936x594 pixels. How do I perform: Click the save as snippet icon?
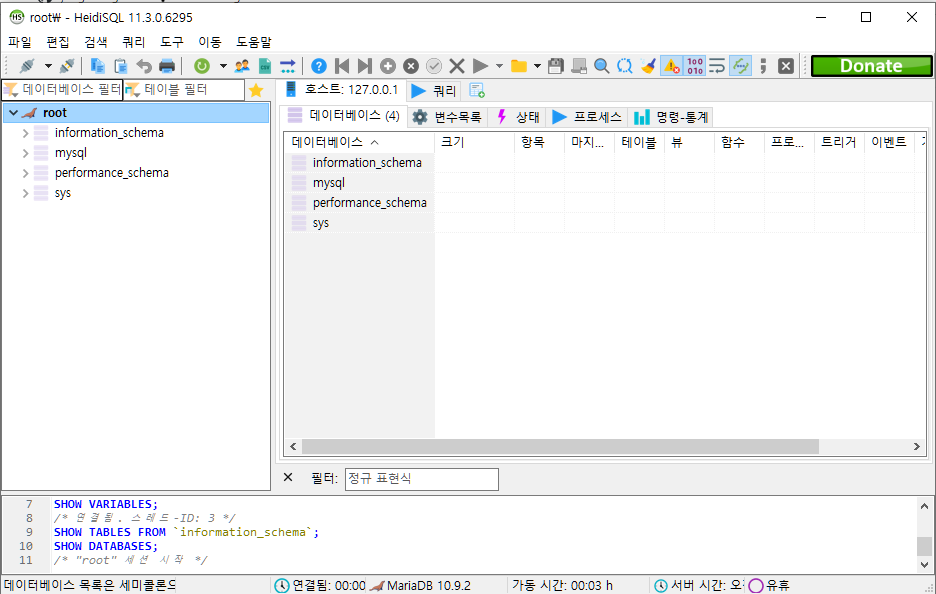(578, 66)
